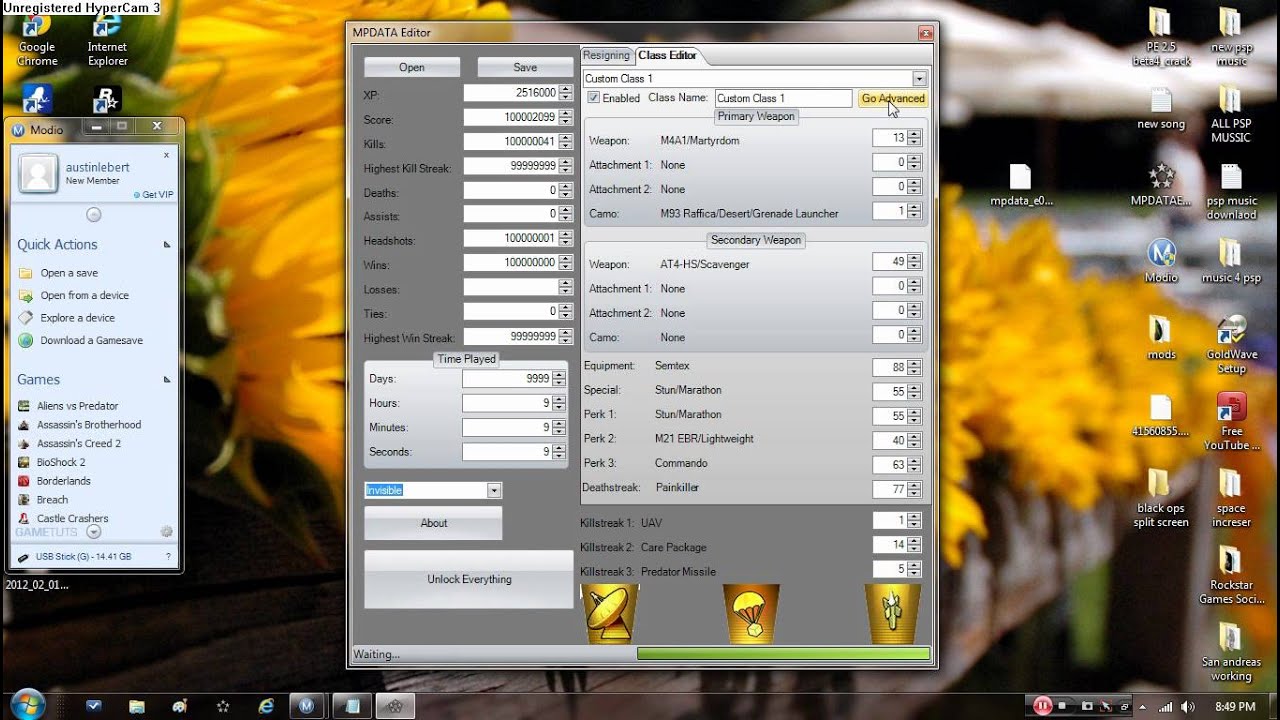Click the Deathstreak Painkiller value stepper

914,490
